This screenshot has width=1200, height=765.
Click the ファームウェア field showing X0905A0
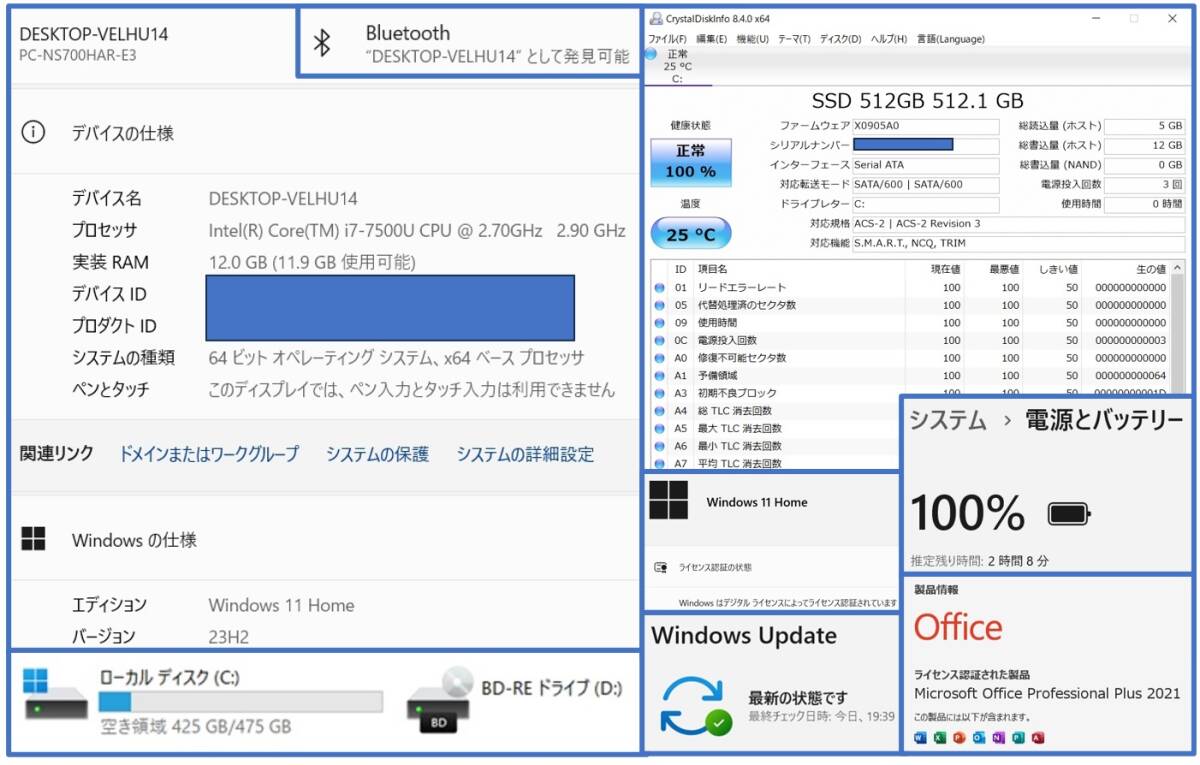tap(925, 126)
